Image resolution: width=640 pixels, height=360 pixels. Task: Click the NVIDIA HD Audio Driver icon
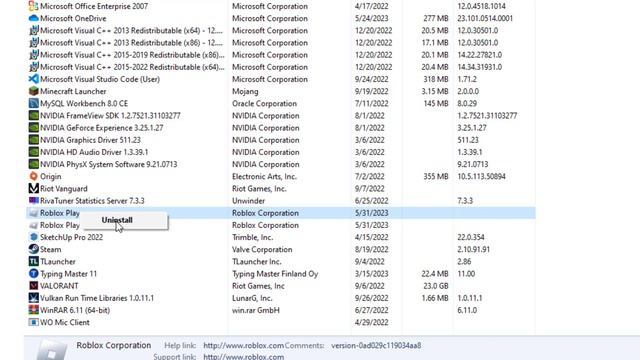pos(33,152)
